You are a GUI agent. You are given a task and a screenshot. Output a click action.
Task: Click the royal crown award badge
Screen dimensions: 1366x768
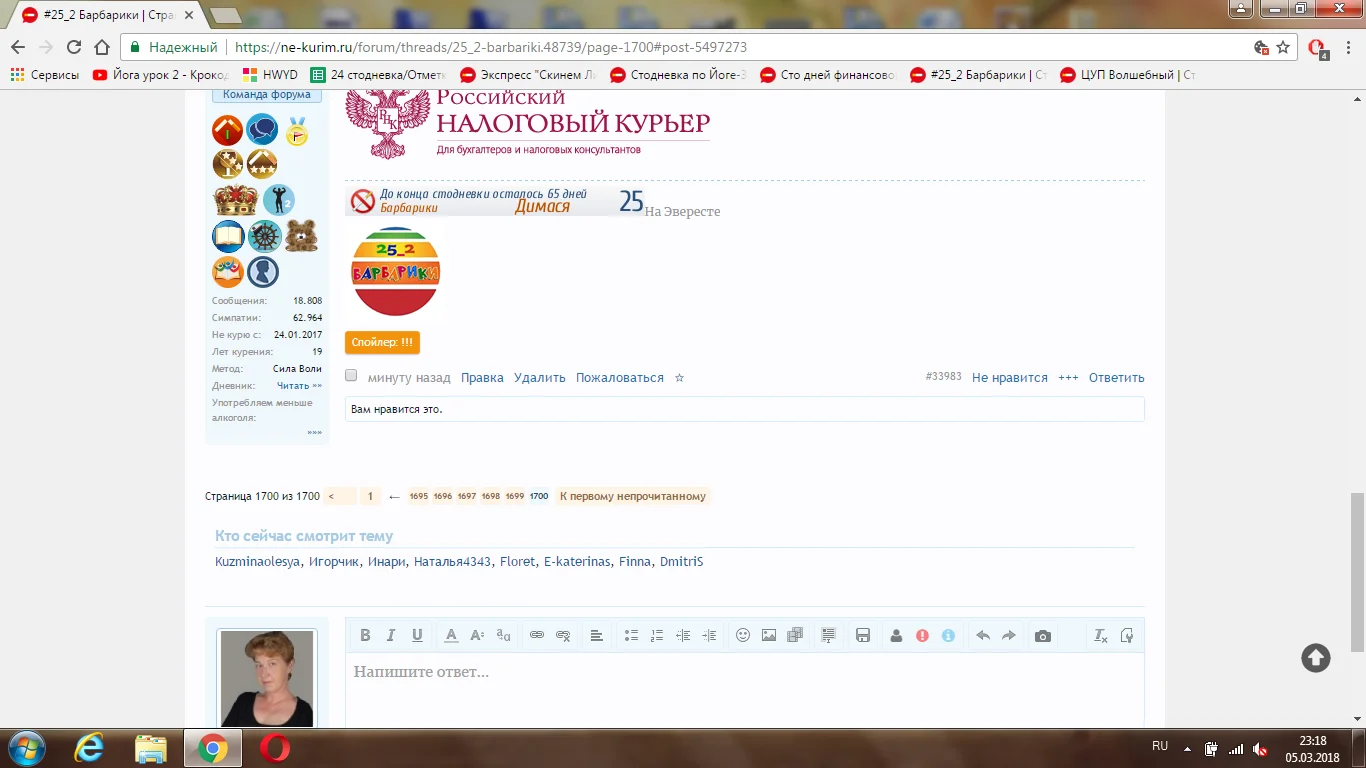(x=236, y=200)
